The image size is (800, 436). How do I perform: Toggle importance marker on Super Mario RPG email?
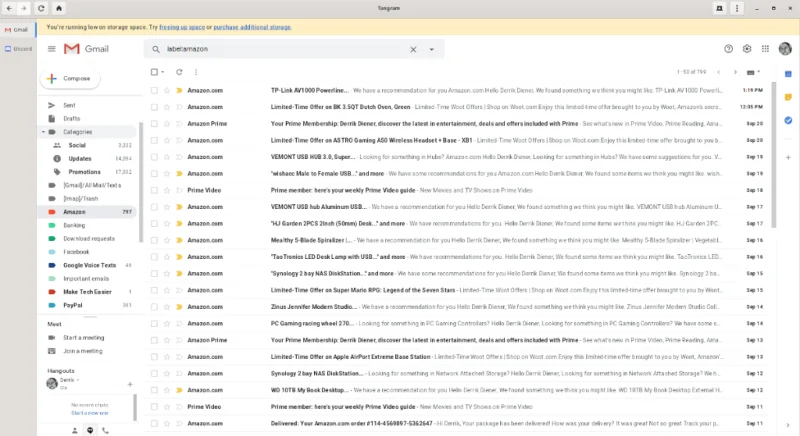click(179, 290)
